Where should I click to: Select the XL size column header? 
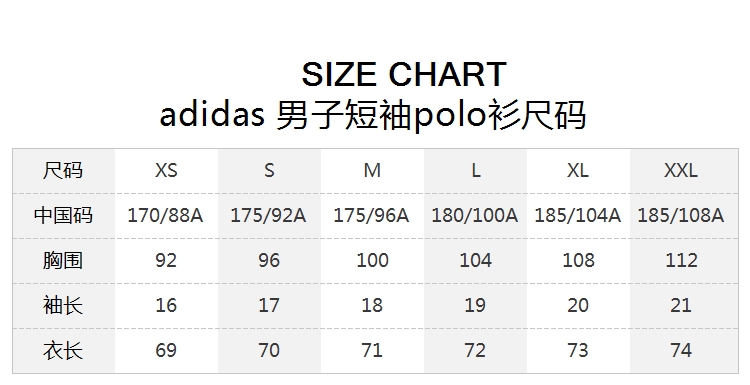578,170
